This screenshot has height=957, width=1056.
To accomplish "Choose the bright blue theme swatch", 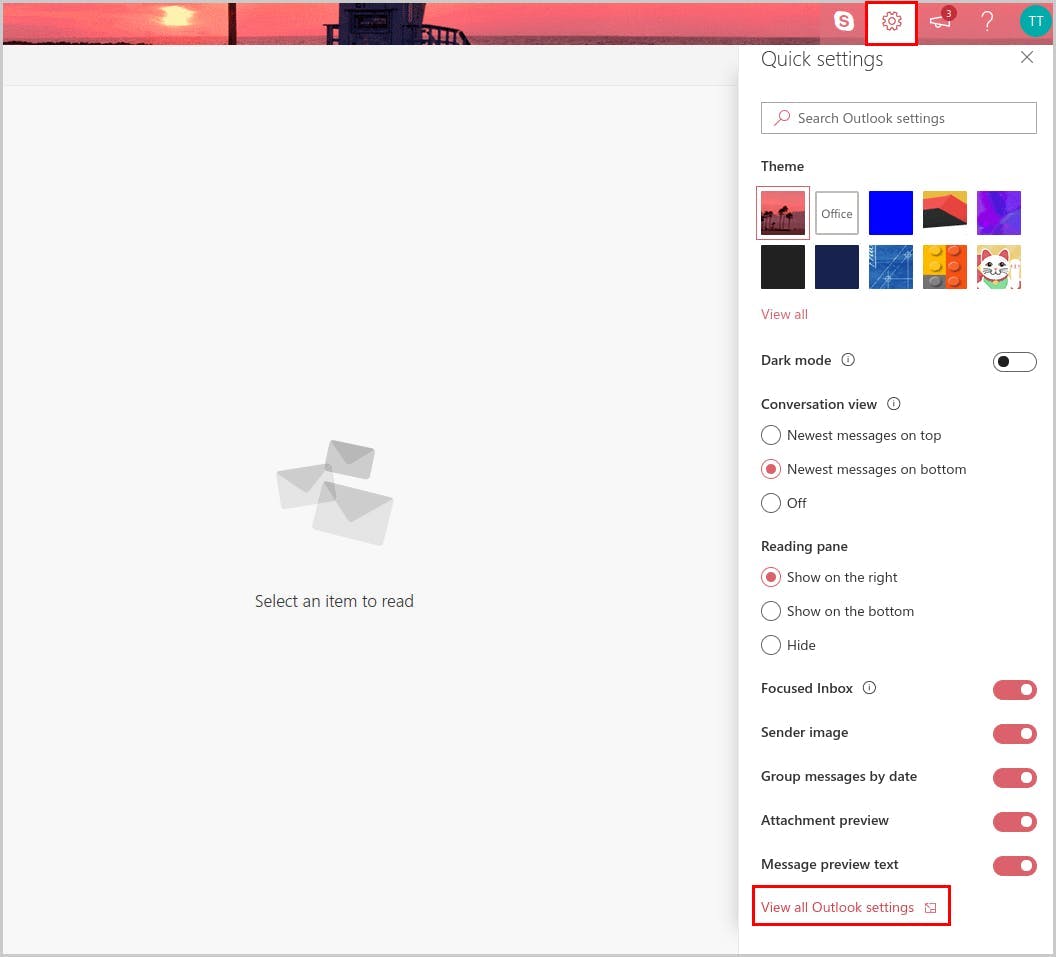I will point(890,213).
